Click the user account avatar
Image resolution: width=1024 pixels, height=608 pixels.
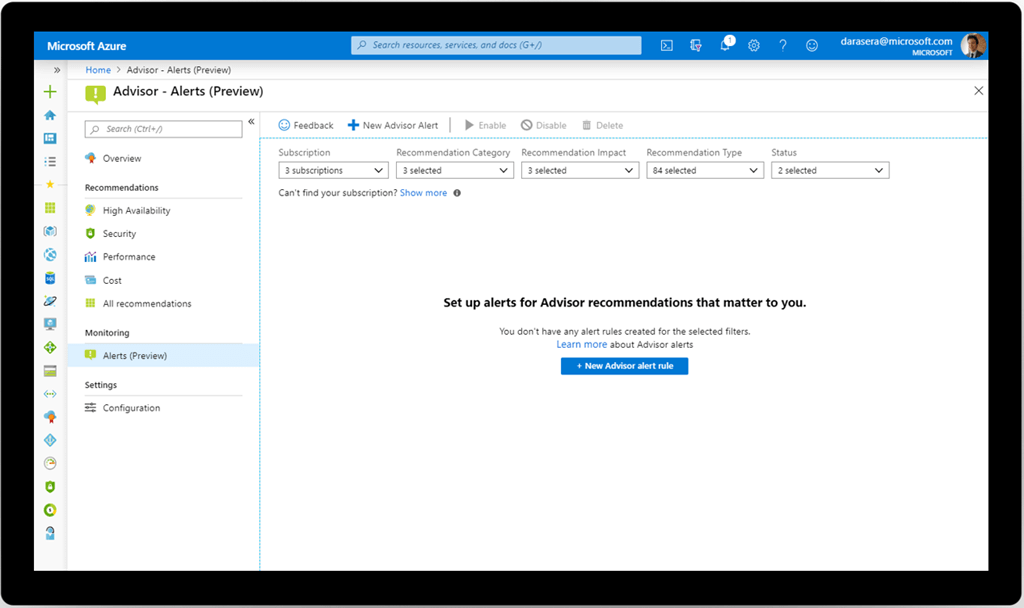click(973, 45)
